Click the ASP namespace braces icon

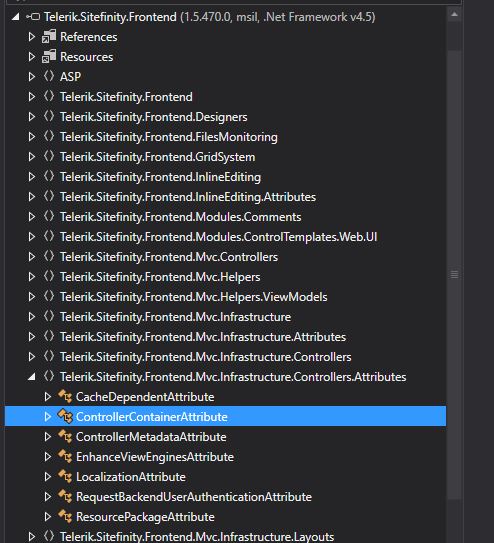[49, 76]
